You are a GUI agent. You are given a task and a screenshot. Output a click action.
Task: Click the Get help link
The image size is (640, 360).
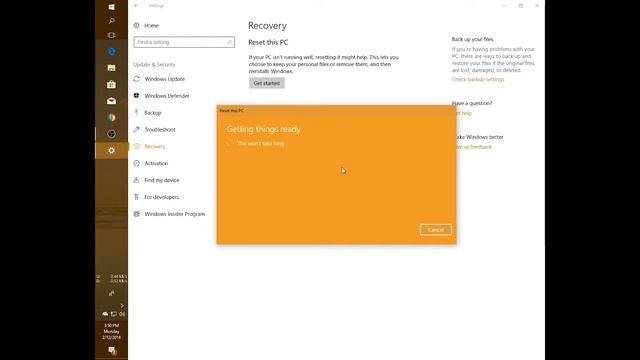[x=463, y=113]
